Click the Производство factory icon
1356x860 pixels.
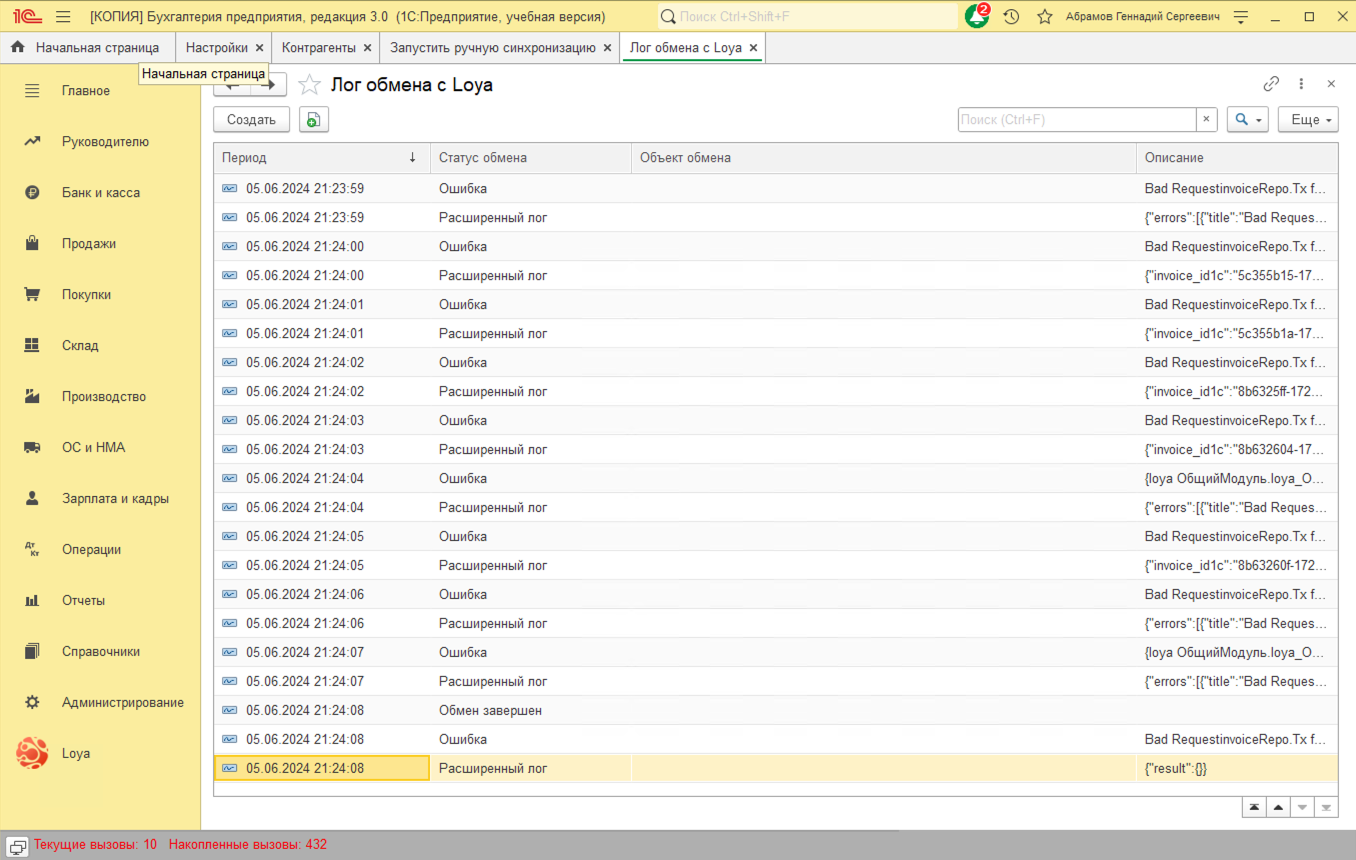[32, 397]
